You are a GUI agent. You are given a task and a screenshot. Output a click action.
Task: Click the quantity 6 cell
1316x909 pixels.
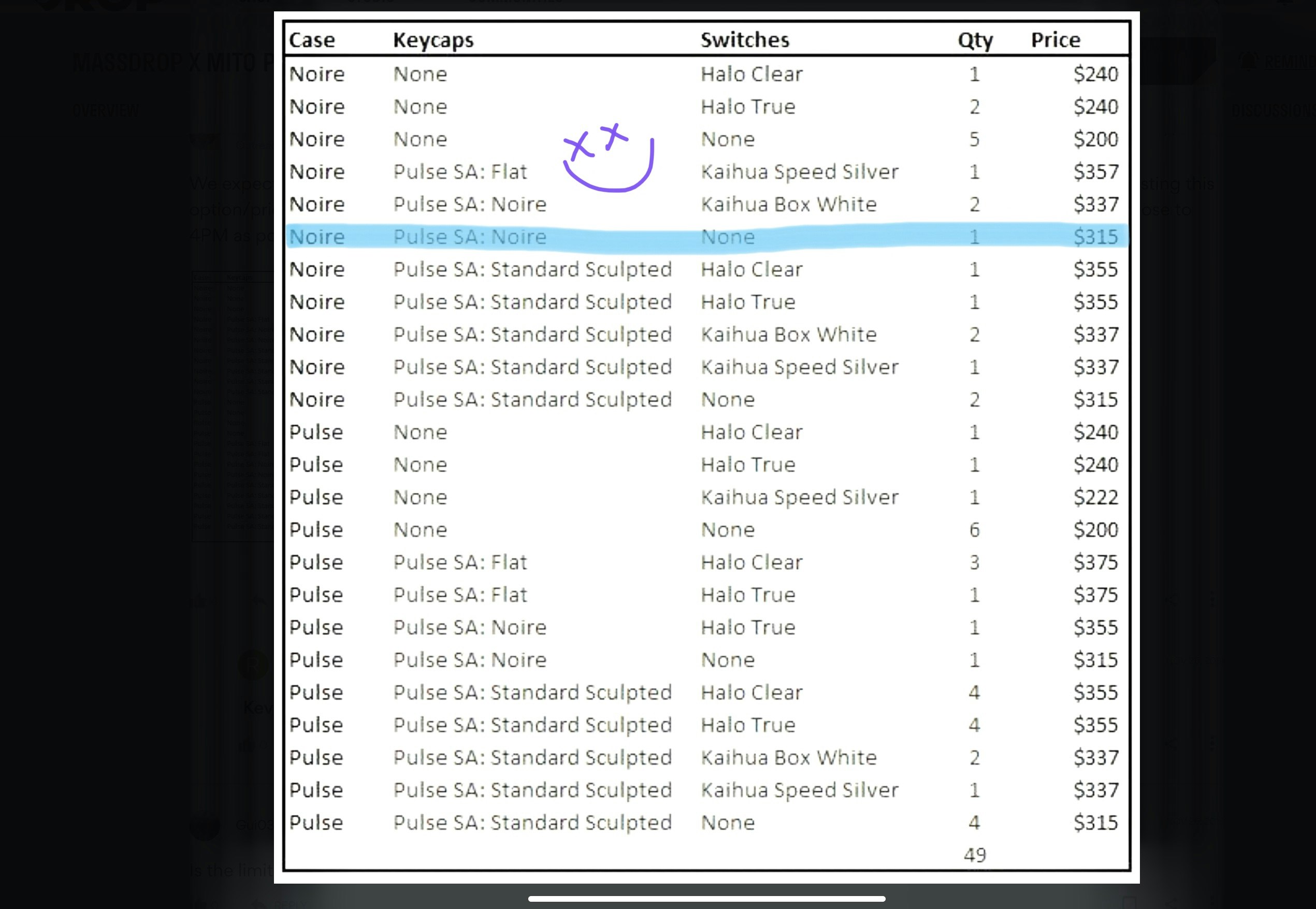(x=974, y=530)
